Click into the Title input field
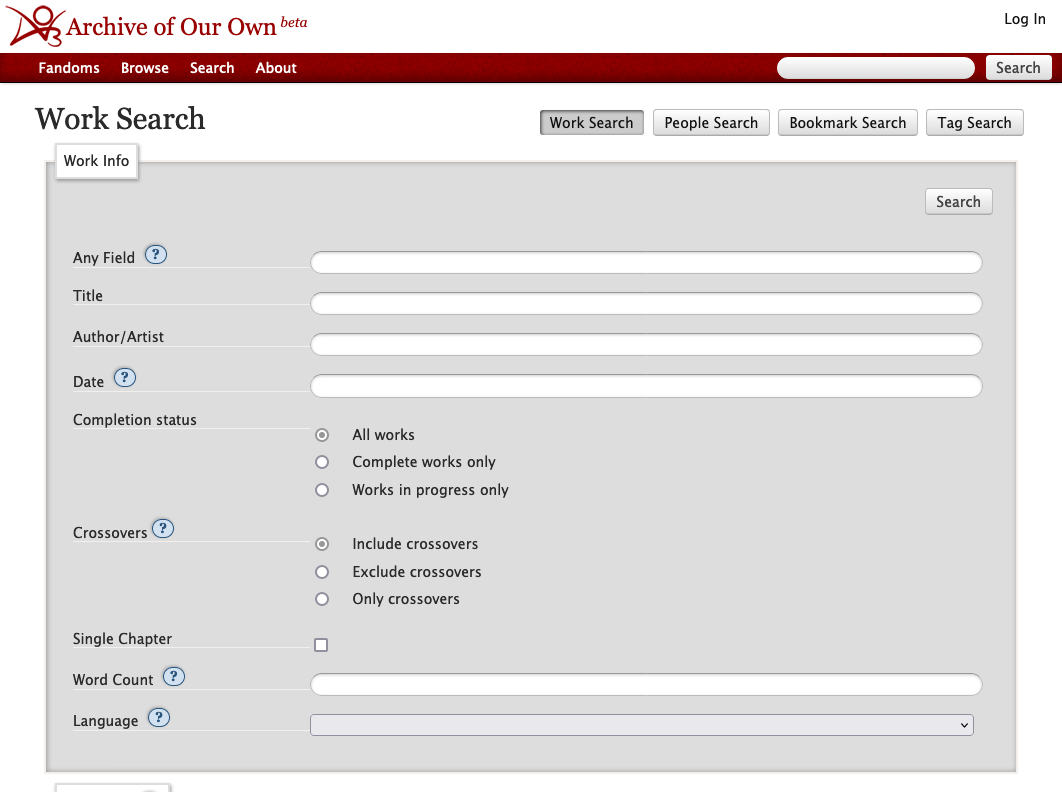1062x792 pixels. tap(646, 304)
